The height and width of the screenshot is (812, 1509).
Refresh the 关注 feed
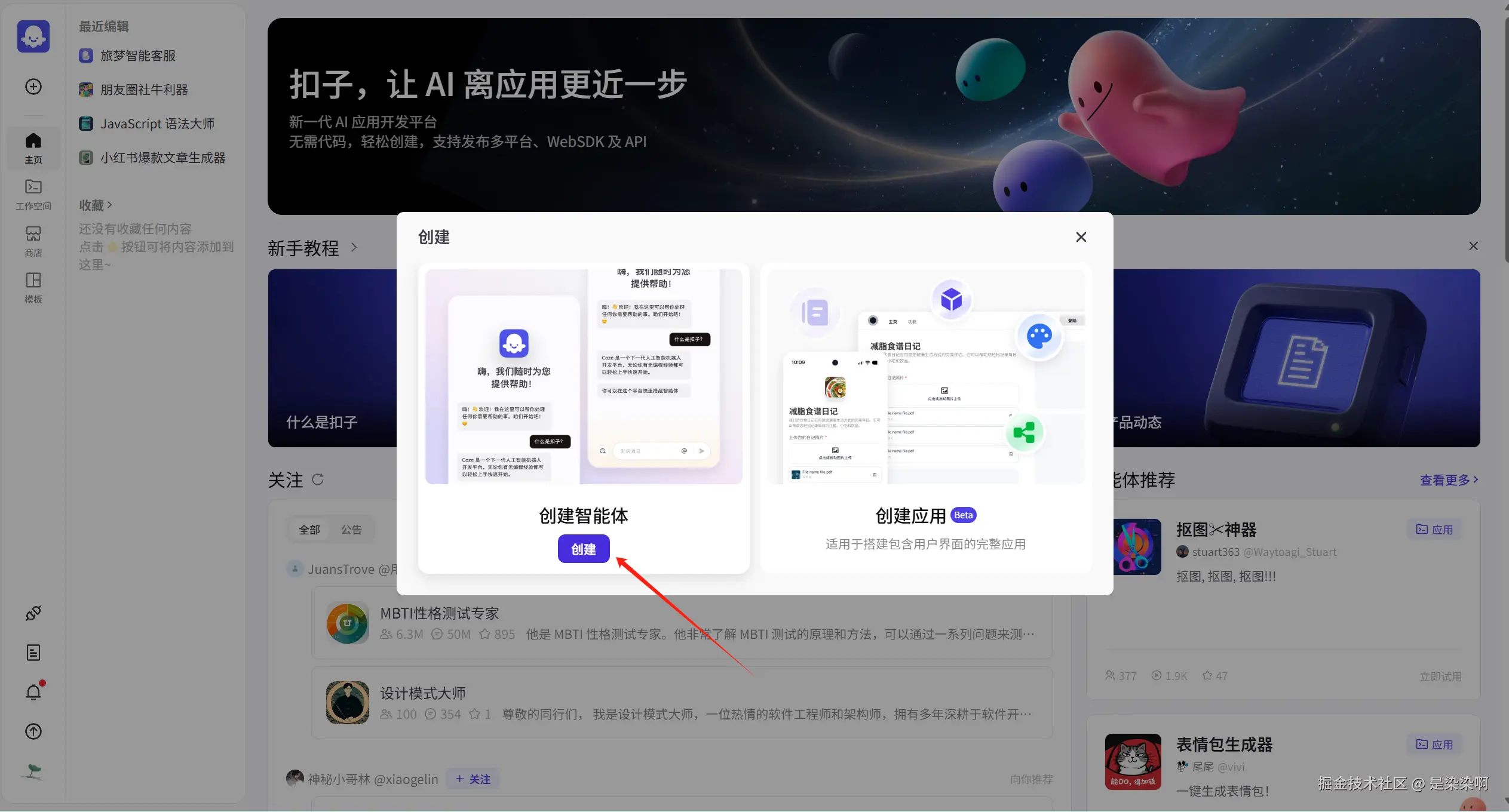coord(318,479)
